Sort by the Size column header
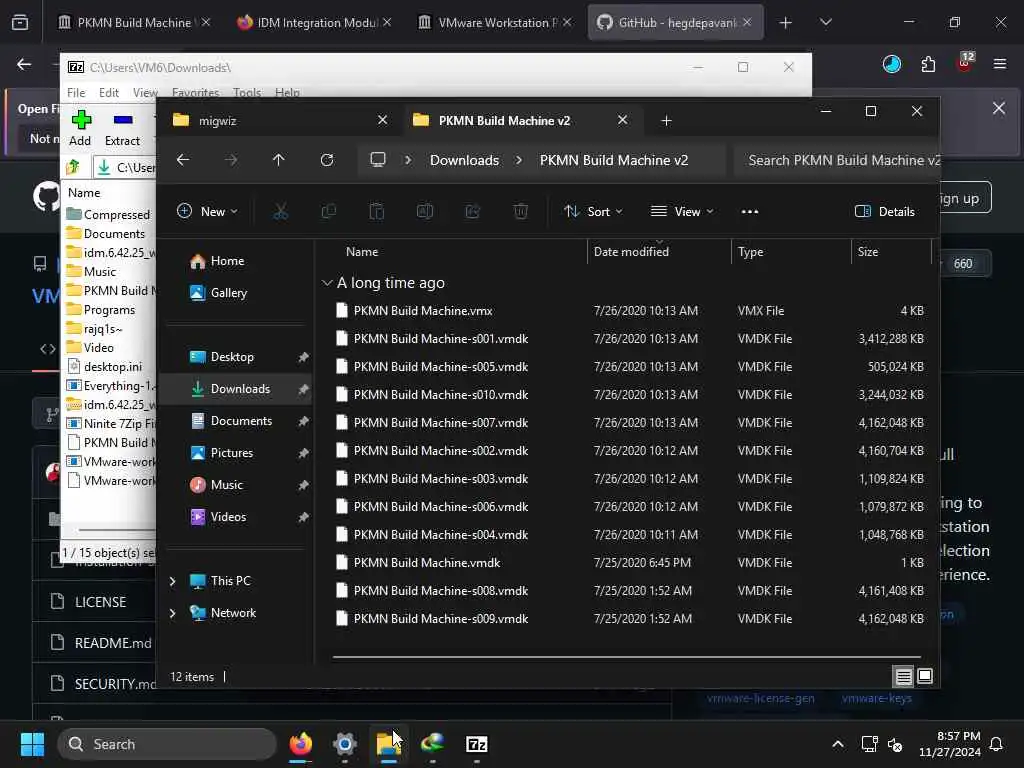The image size is (1024, 768). click(x=891, y=252)
